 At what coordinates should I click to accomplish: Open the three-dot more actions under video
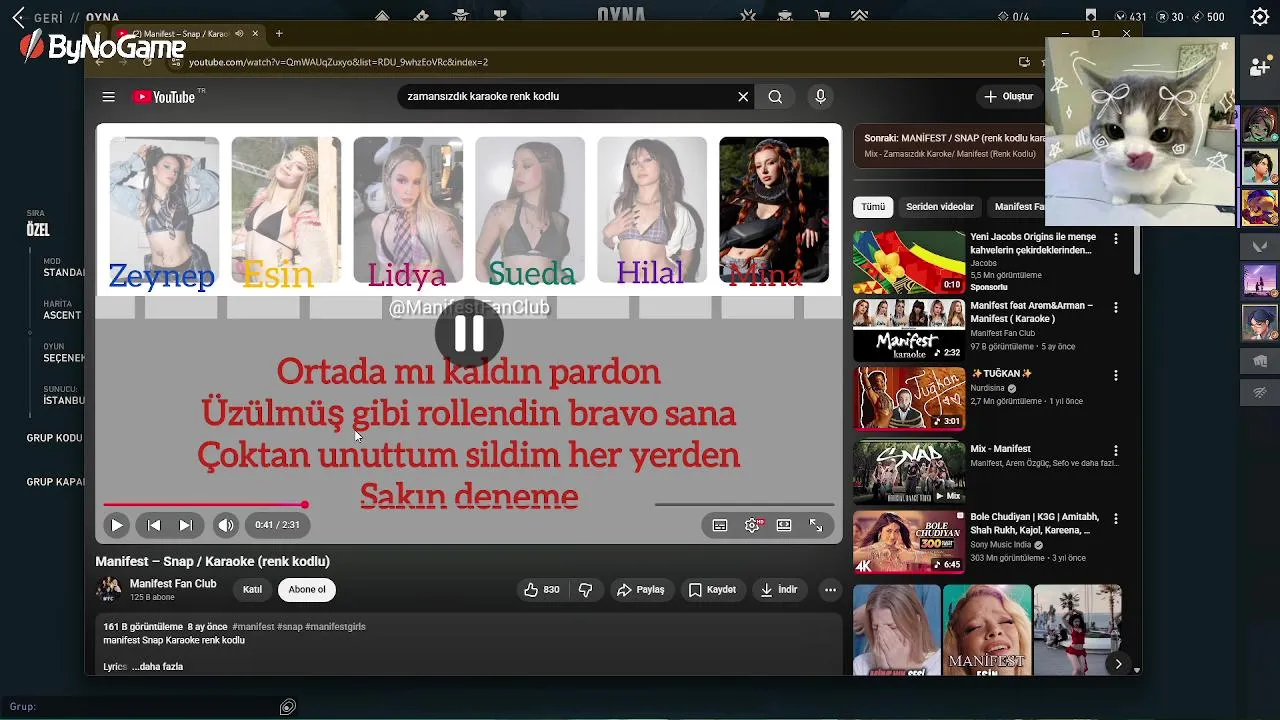click(830, 590)
